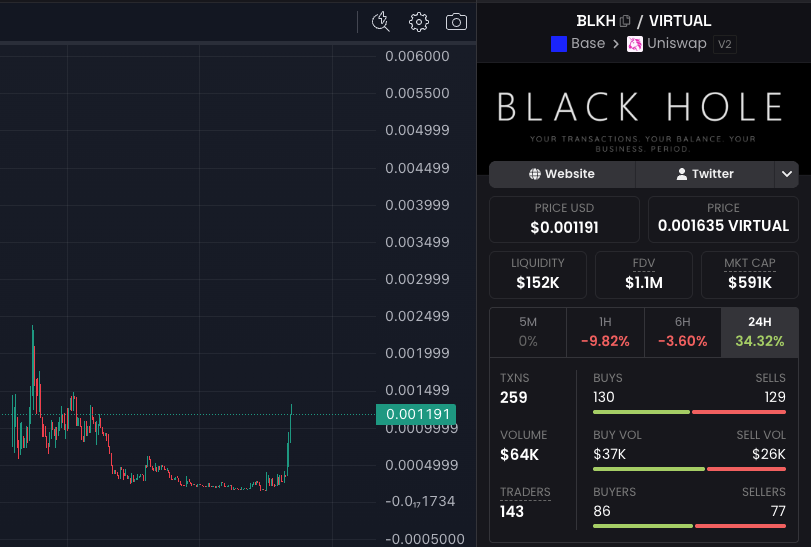Click the current price tag 0.001191 on axis
The width and height of the screenshot is (811, 547).
tap(416, 414)
